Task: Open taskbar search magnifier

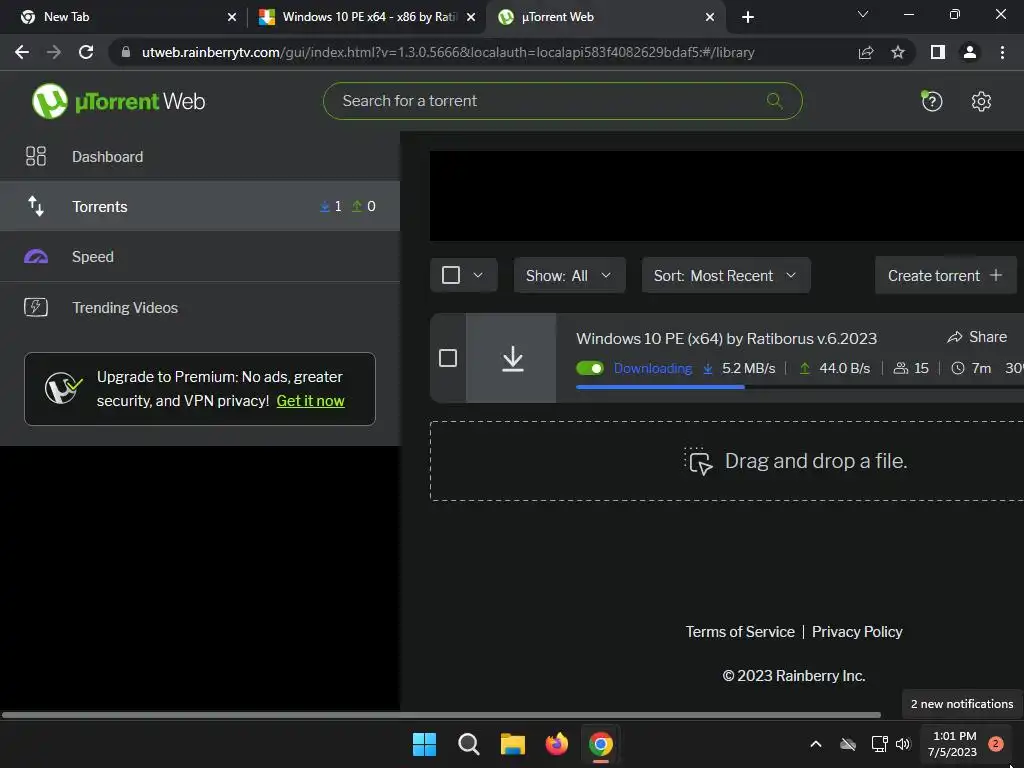Action: (x=468, y=744)
